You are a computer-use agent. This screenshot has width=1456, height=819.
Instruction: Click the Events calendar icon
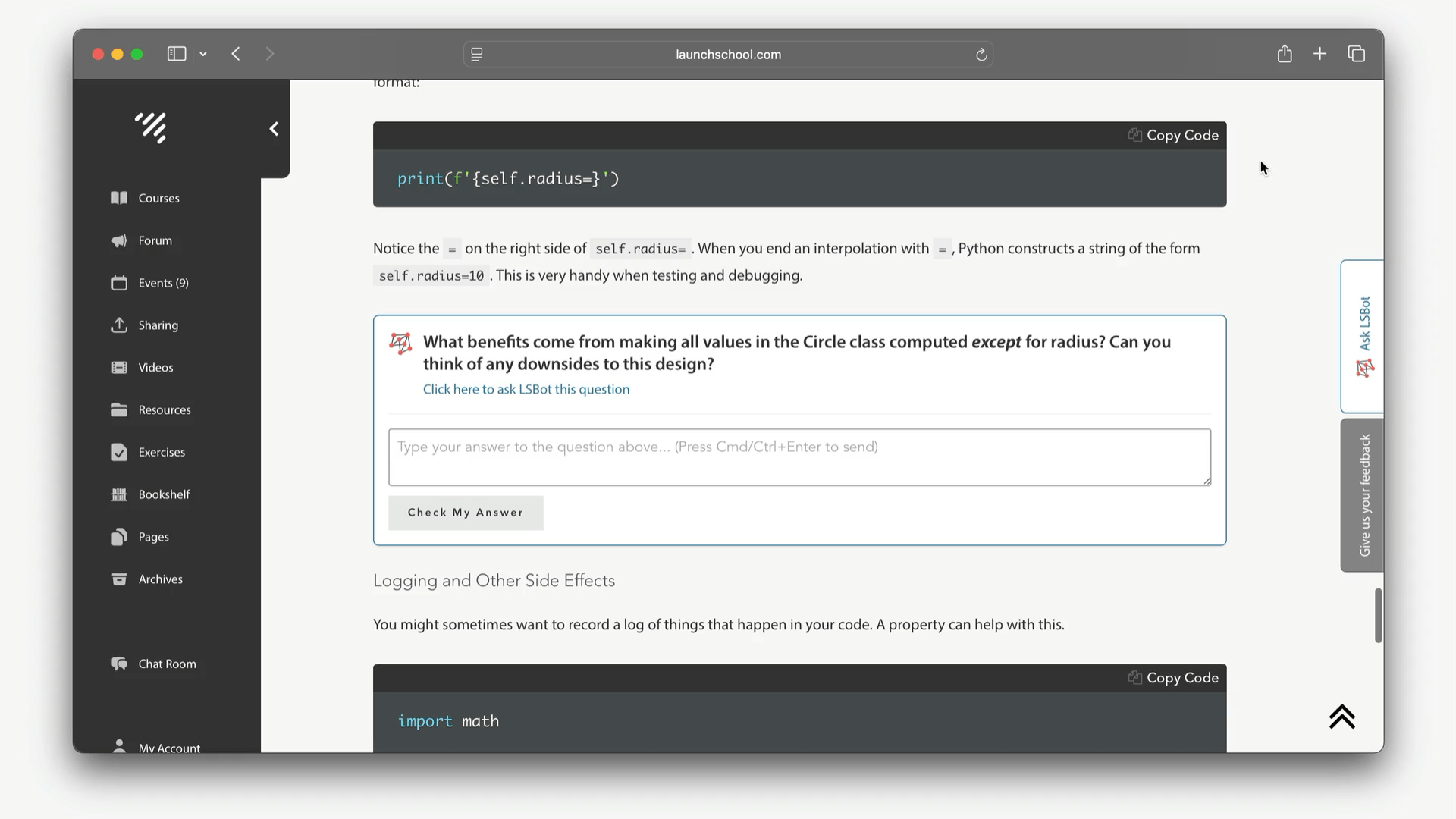point(119,283)
